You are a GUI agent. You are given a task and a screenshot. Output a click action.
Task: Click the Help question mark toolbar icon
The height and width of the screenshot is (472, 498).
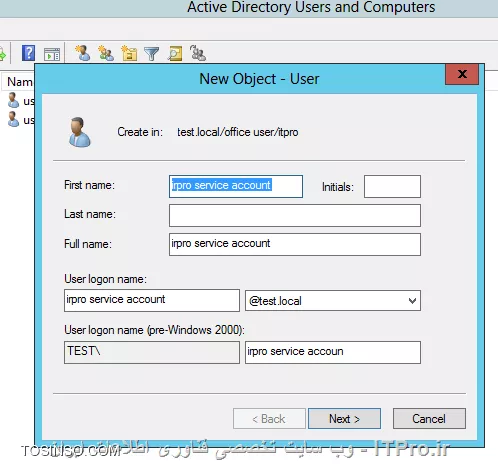(x=28, y=53)
